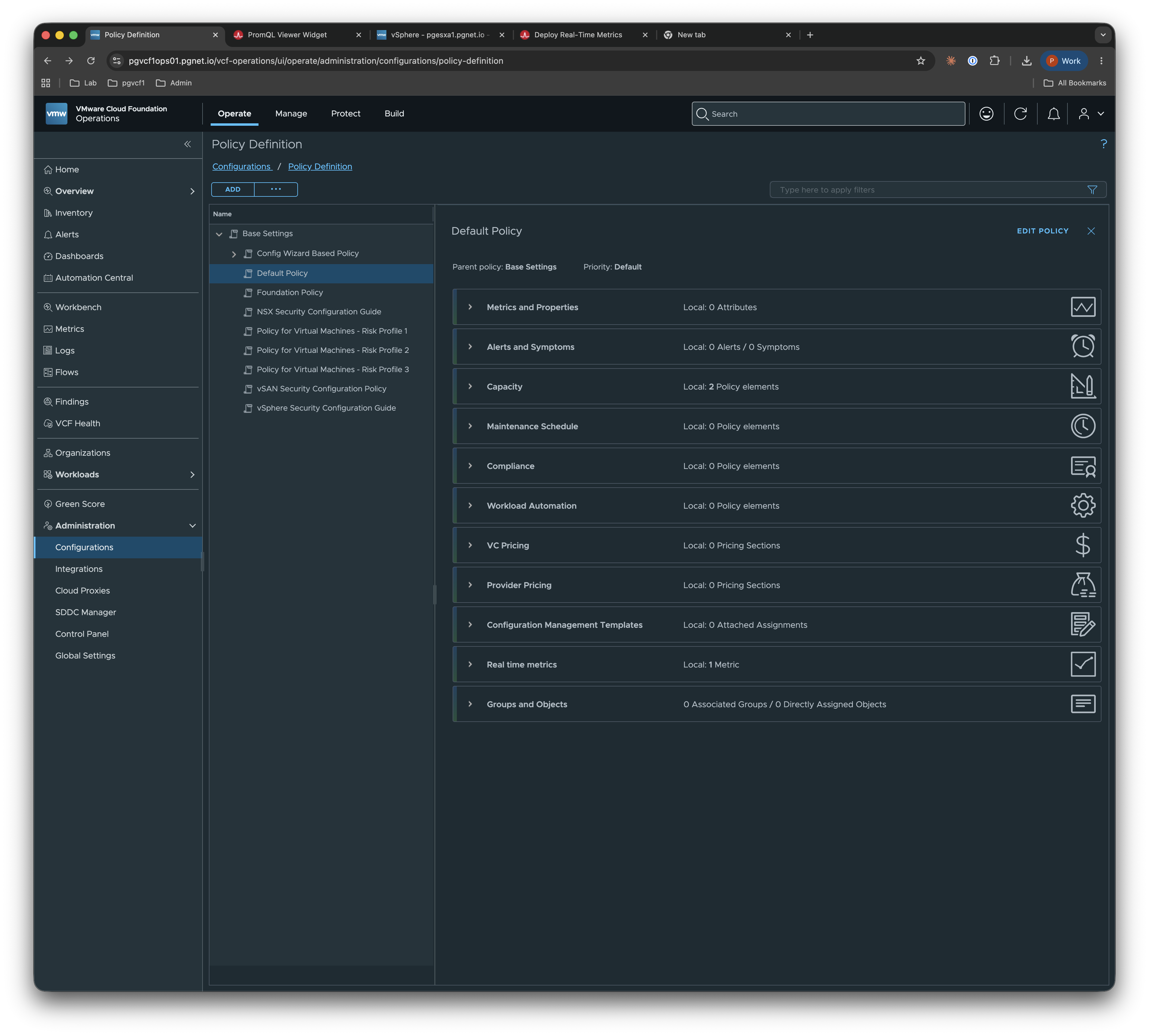Expand the Overview sidebar group

(x=192, y=191)
